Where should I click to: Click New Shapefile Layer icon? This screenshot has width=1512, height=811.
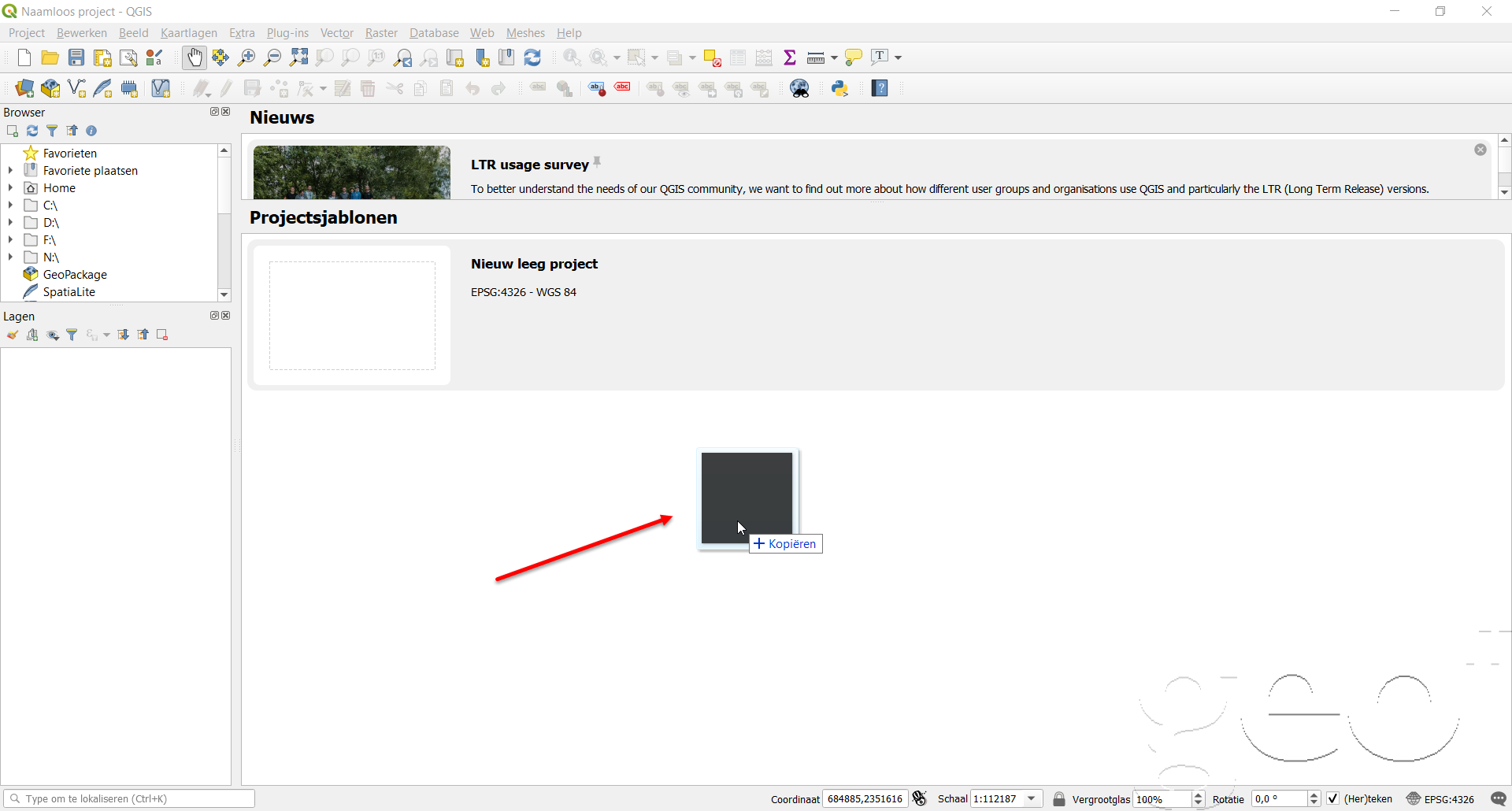click(x=76, y=88)
